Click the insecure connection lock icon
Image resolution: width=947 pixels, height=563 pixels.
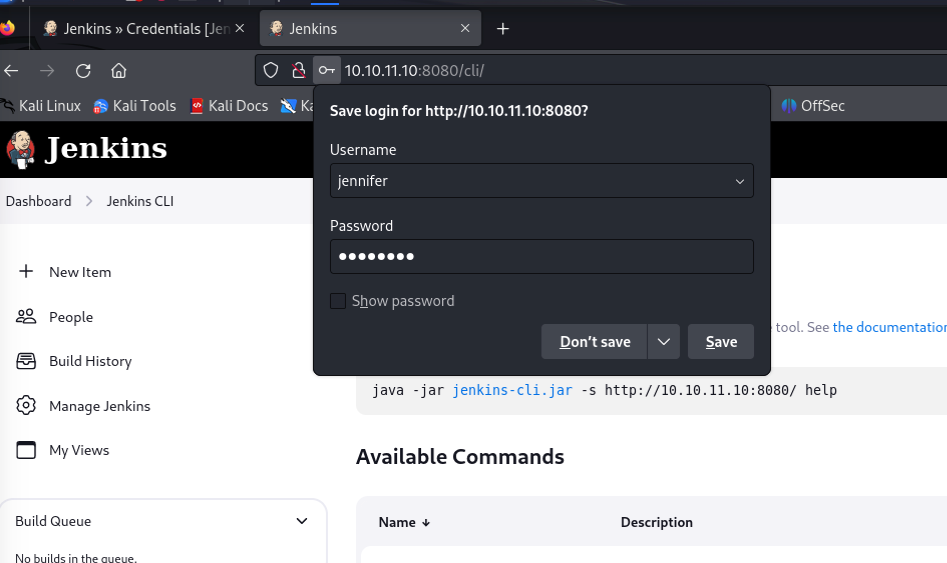click(x=298, y=71)
